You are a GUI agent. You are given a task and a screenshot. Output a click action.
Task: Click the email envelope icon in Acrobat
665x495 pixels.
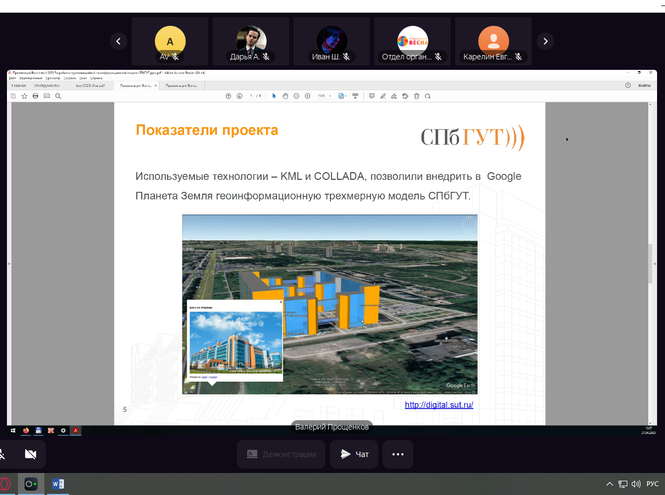47,96
